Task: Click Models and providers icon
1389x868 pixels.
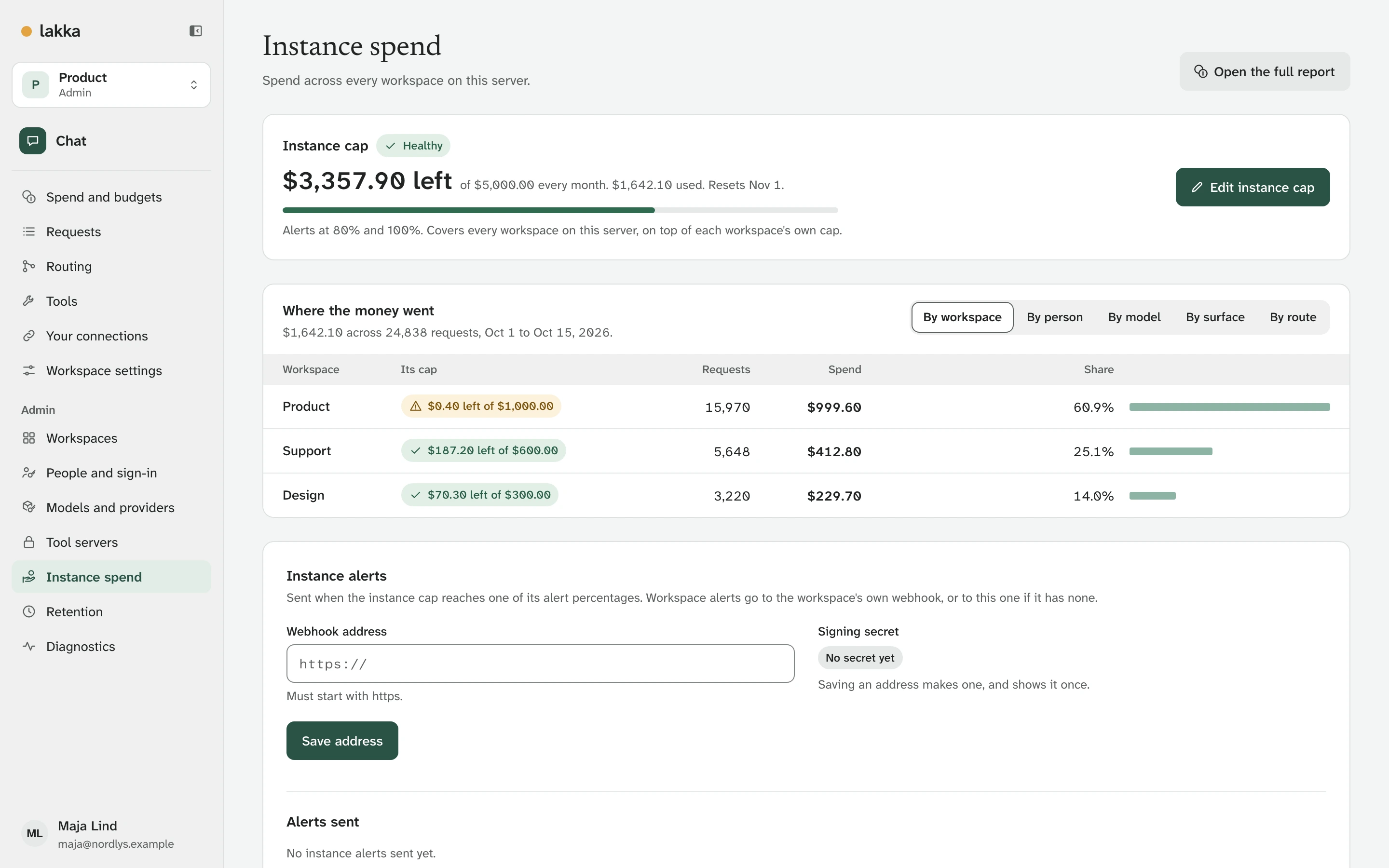Action: click(x=29, y=507)
